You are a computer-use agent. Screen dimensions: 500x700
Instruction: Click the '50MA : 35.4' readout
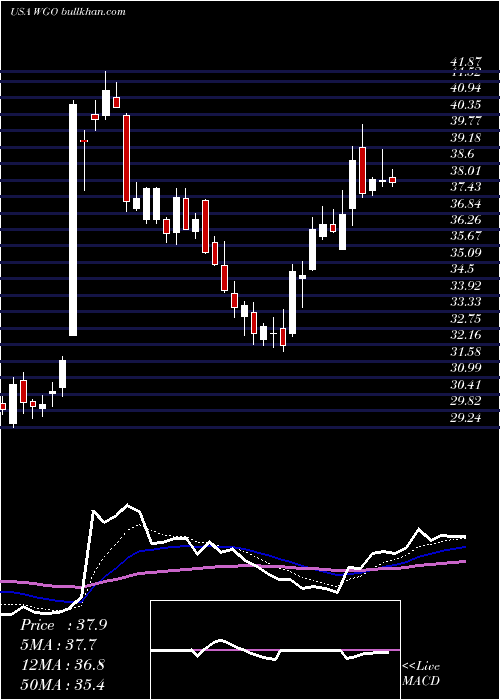click(x=62, y=684)
